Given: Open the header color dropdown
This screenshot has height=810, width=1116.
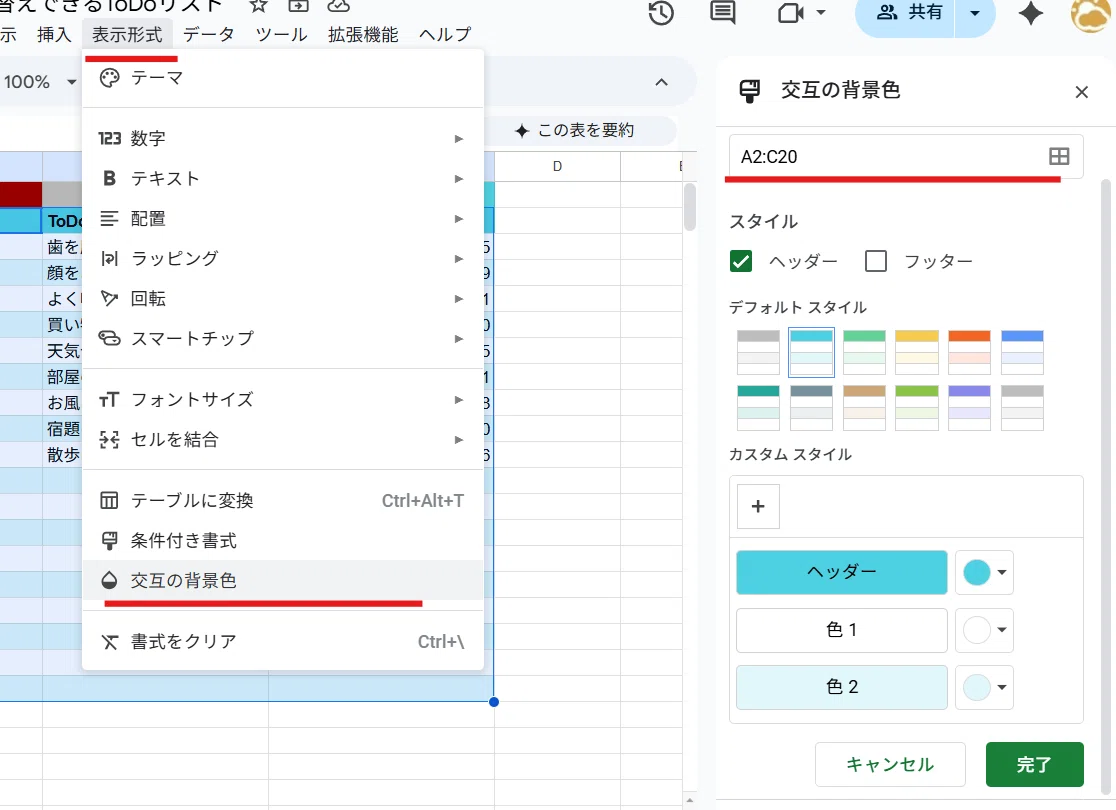Looking at the screenshot, I should [x=984, y=572].
